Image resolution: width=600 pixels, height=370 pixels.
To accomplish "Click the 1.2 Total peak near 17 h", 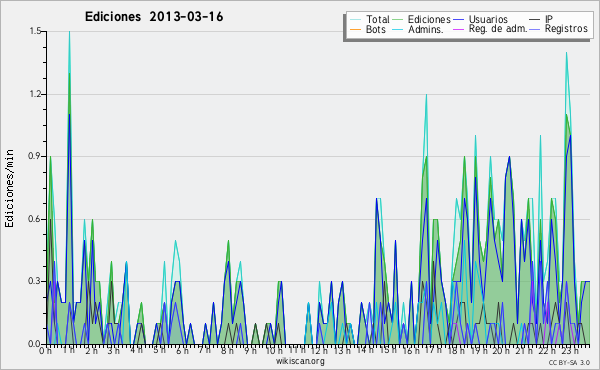I will (426, 95).
